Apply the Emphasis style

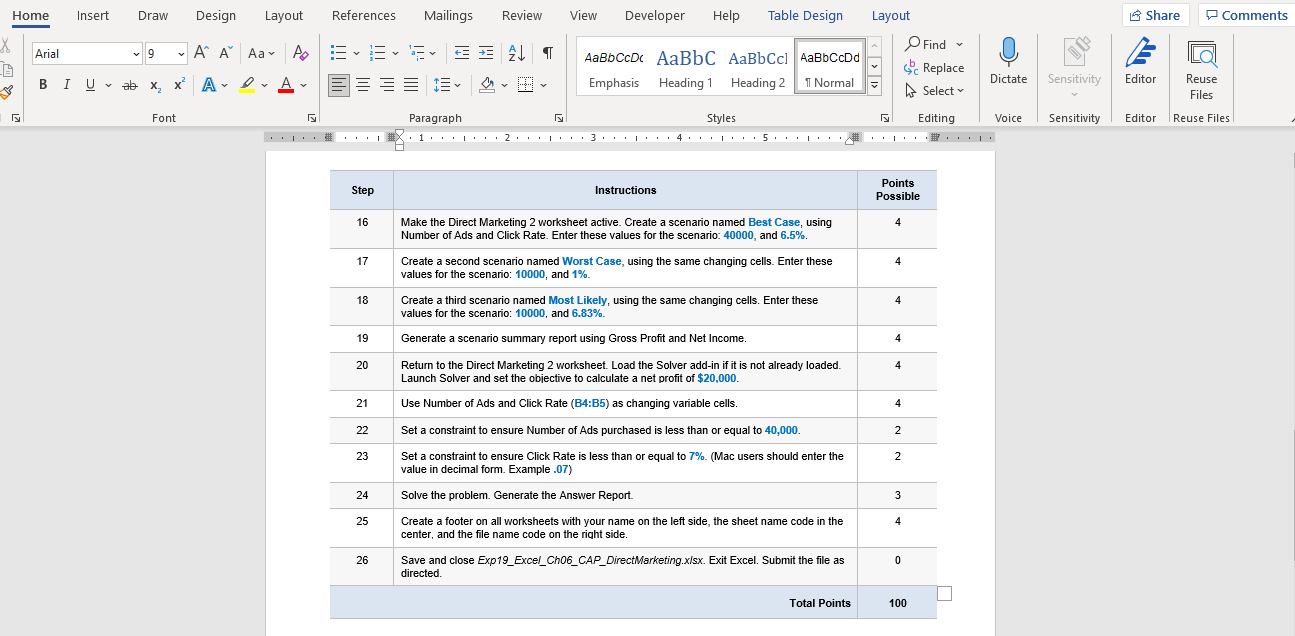click(x=614, y=67)
